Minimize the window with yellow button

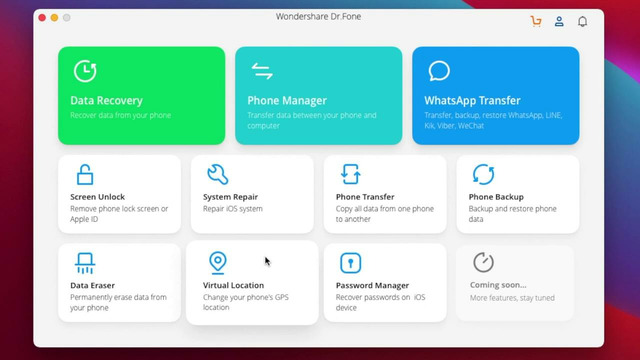[x=55, y=18]
